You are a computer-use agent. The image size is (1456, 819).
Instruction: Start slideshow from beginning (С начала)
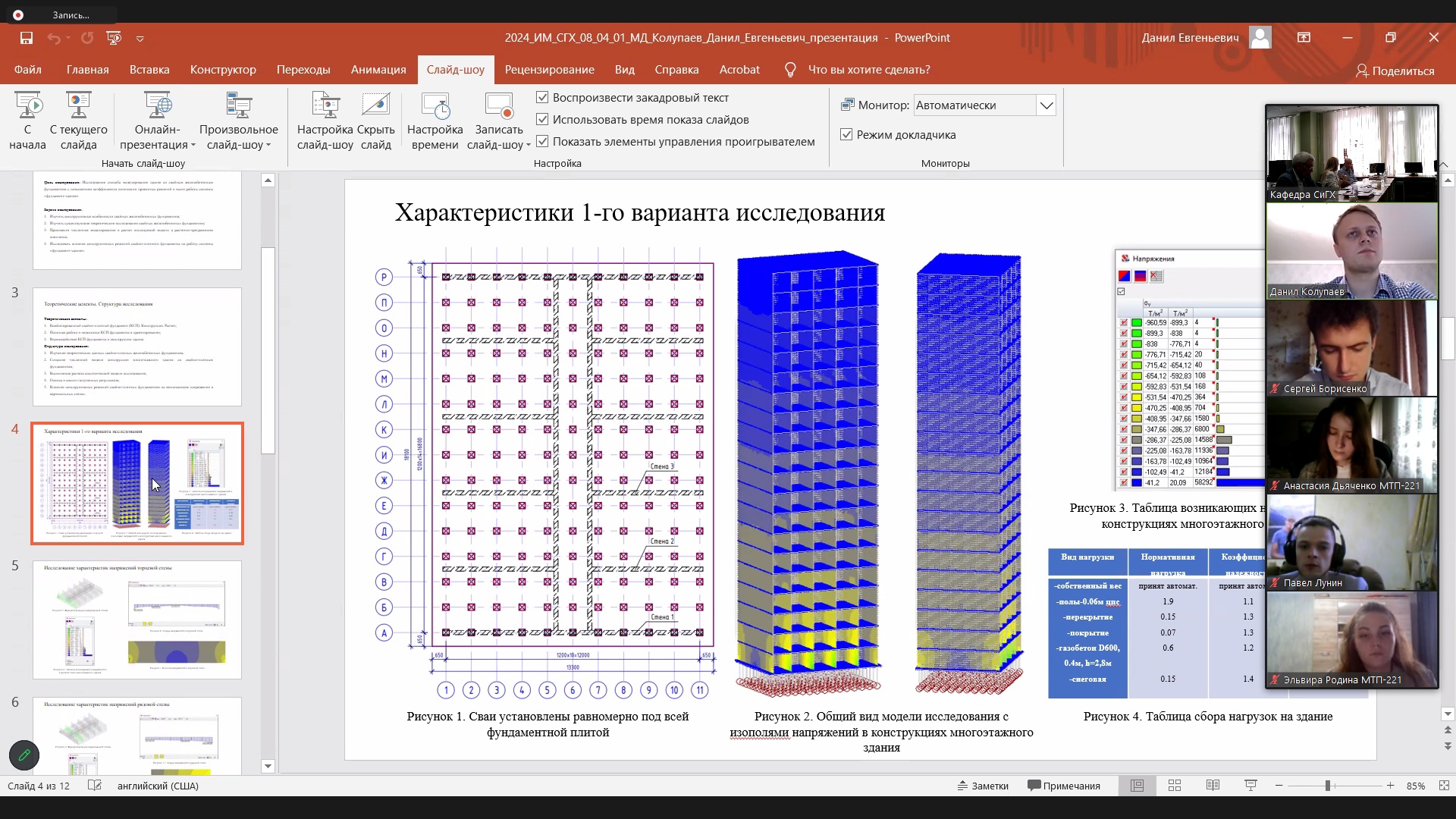pos(27,121)
